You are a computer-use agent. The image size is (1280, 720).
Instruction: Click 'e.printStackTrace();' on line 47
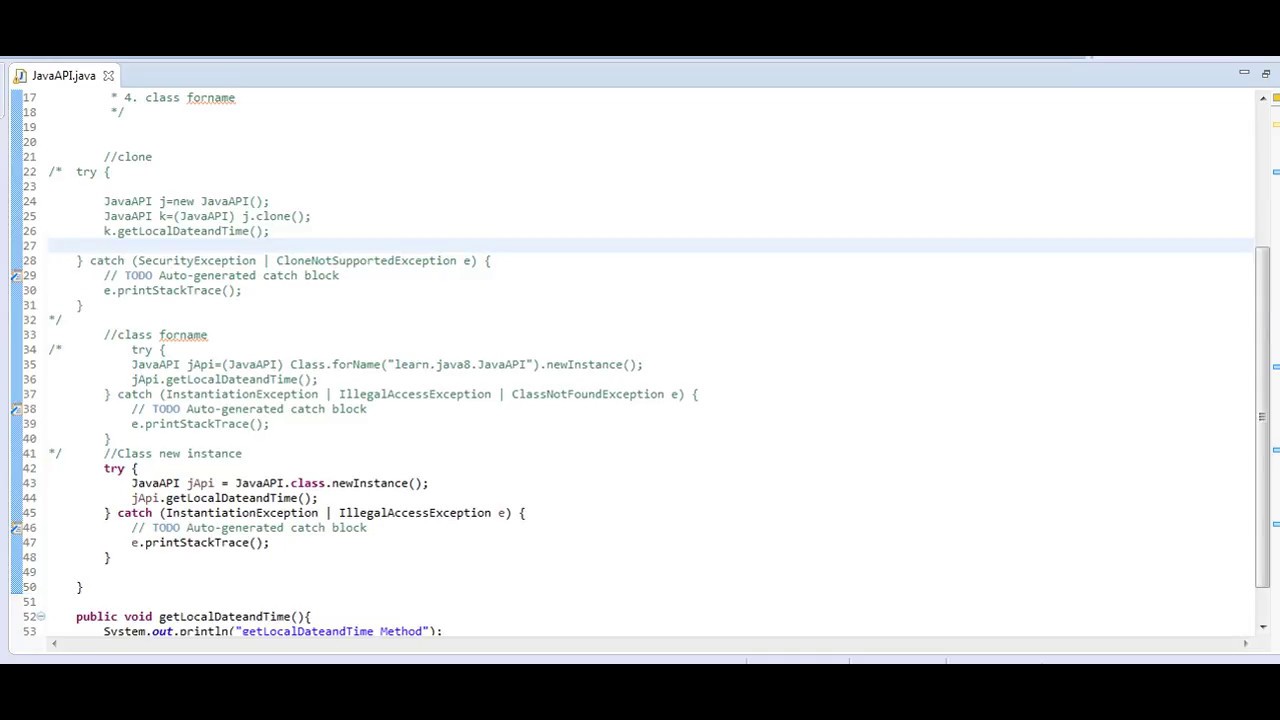(200, 543)
